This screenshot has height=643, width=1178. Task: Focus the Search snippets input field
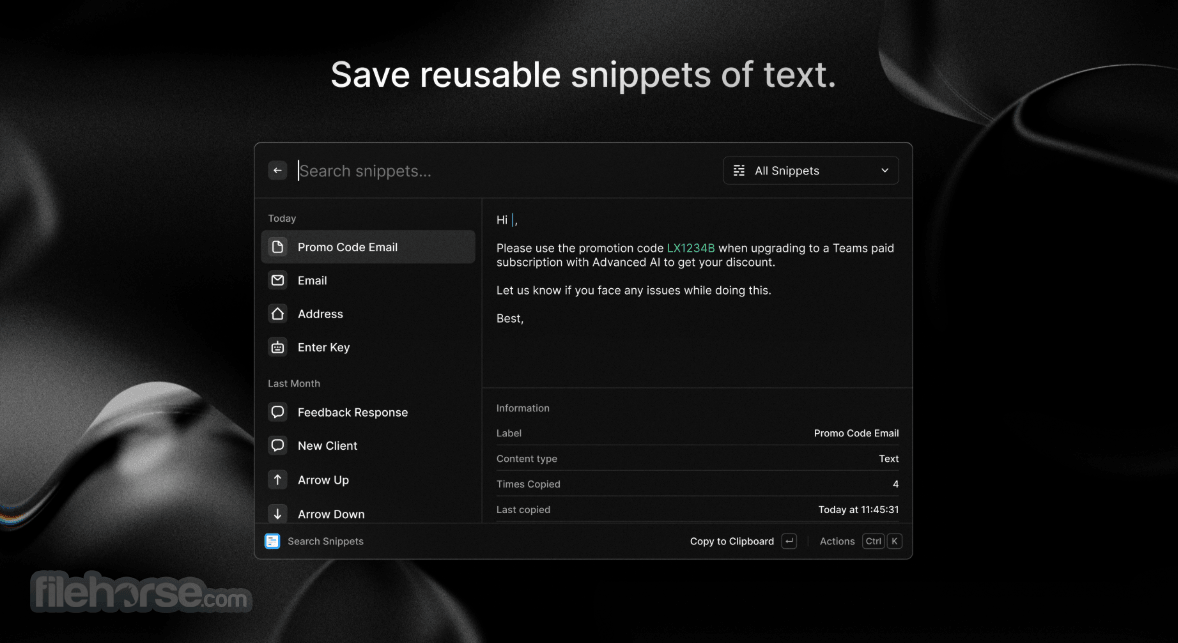click(503, 171)
